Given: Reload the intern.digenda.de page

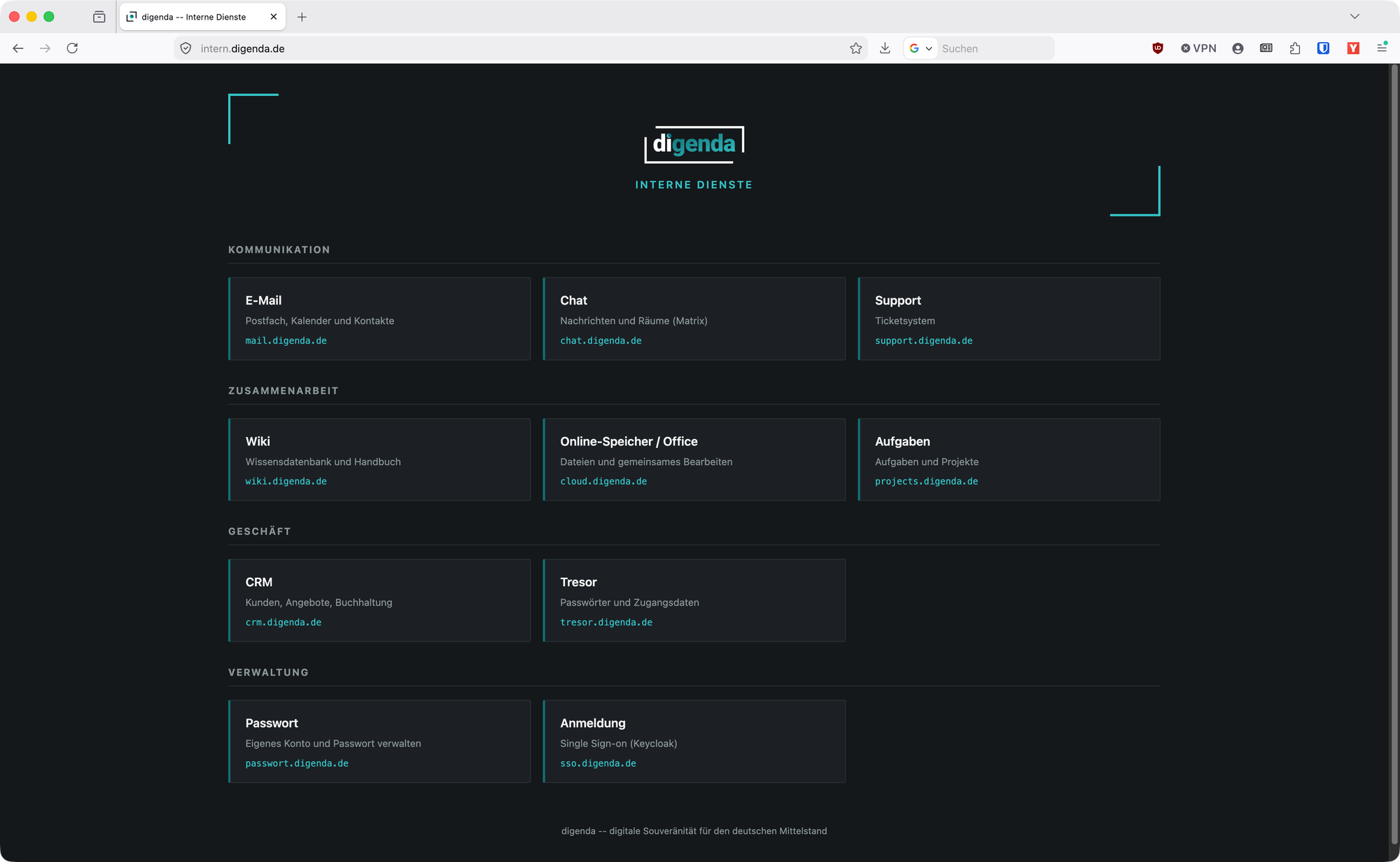Looking at the screenshot, I should [72, 48].
